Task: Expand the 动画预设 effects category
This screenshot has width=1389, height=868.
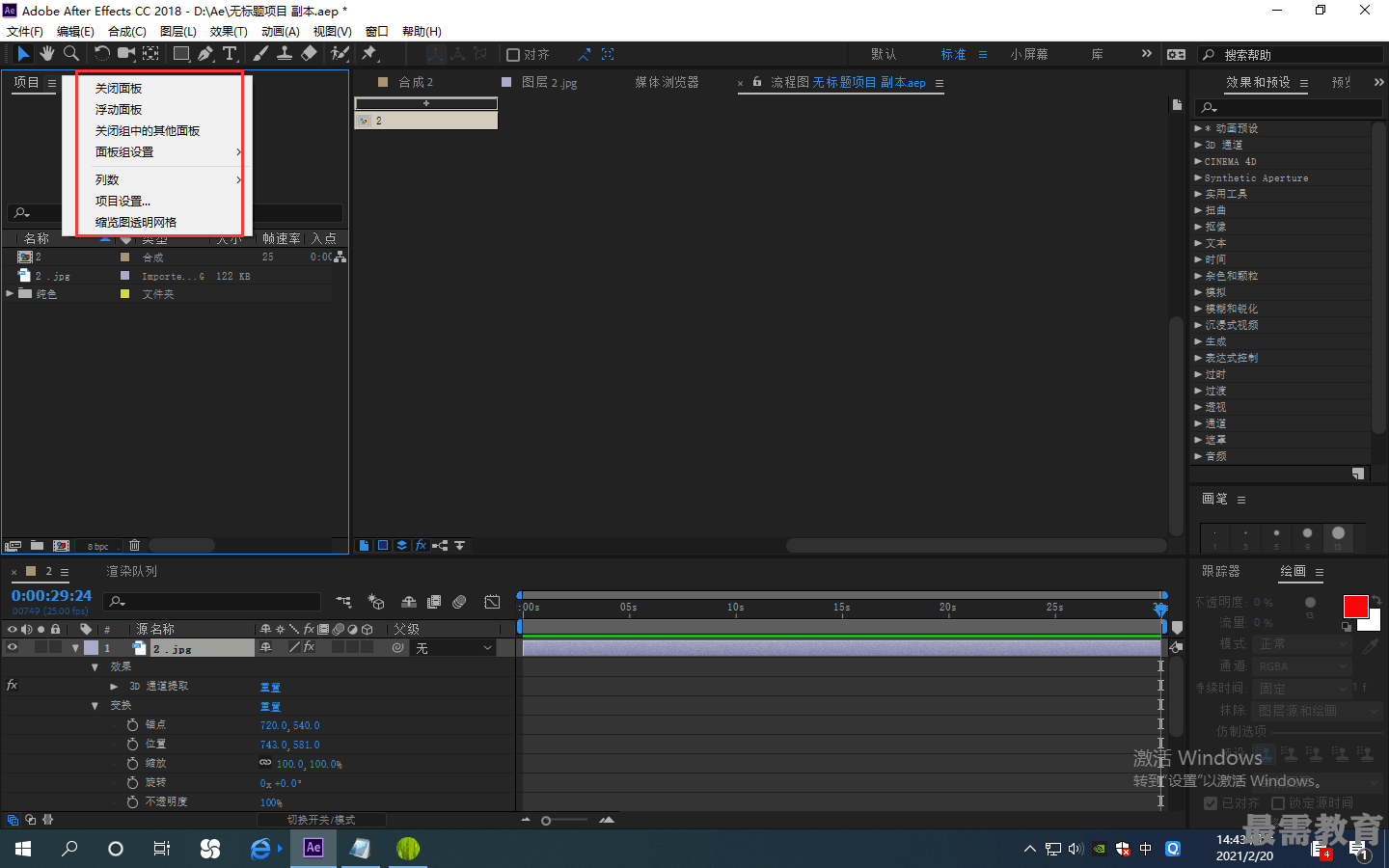Action: pos(1198,128)
